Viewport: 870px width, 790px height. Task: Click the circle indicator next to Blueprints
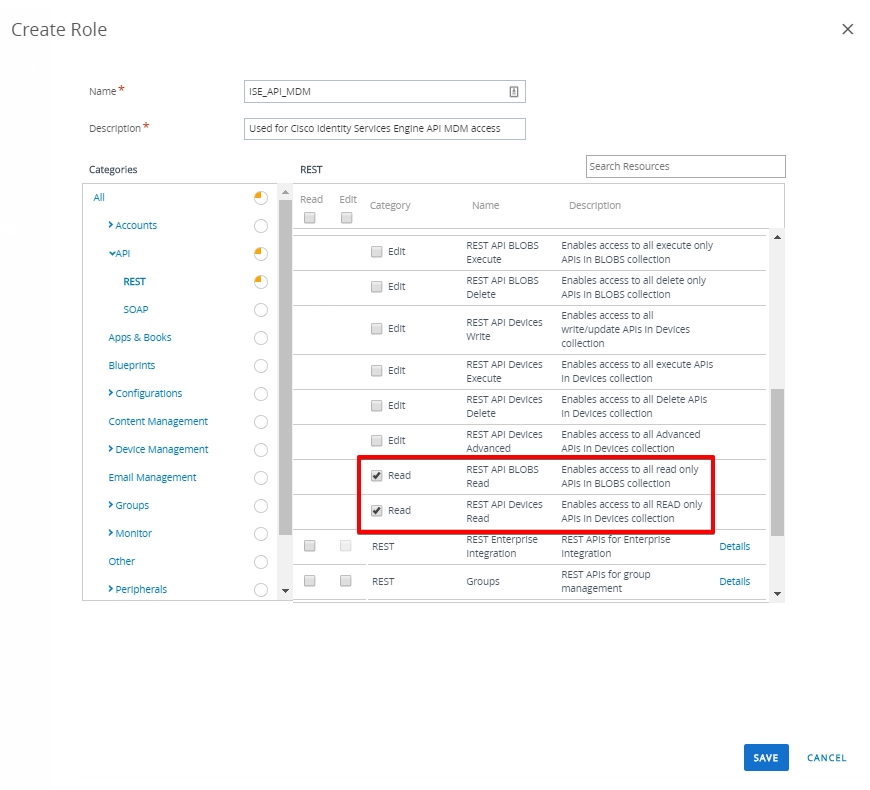[x=261, y=366]
